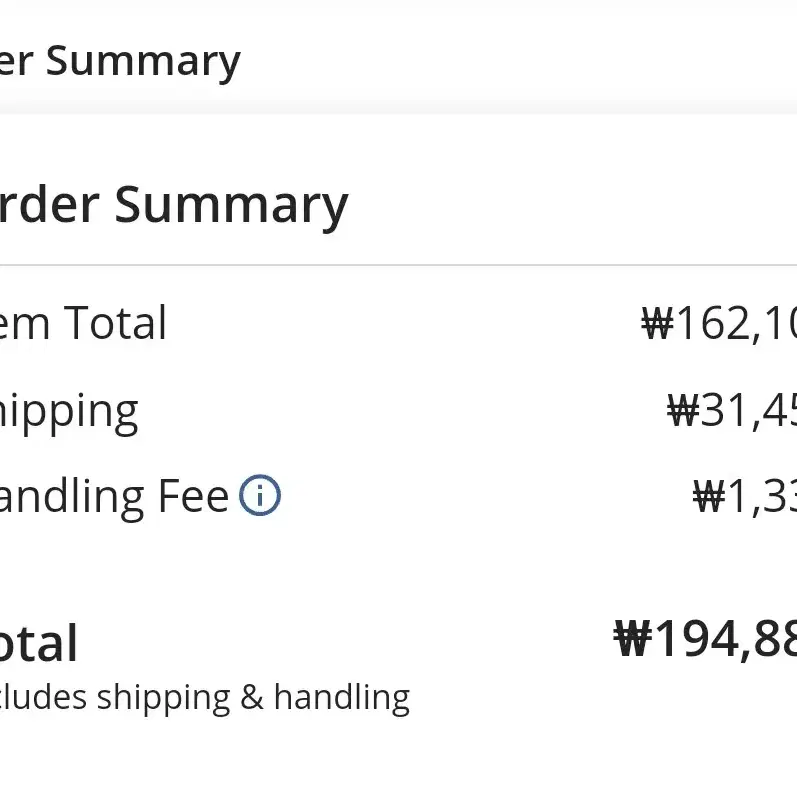Click the won symbol of Item Total amount
797x797 pixels.
click(658, 323)
